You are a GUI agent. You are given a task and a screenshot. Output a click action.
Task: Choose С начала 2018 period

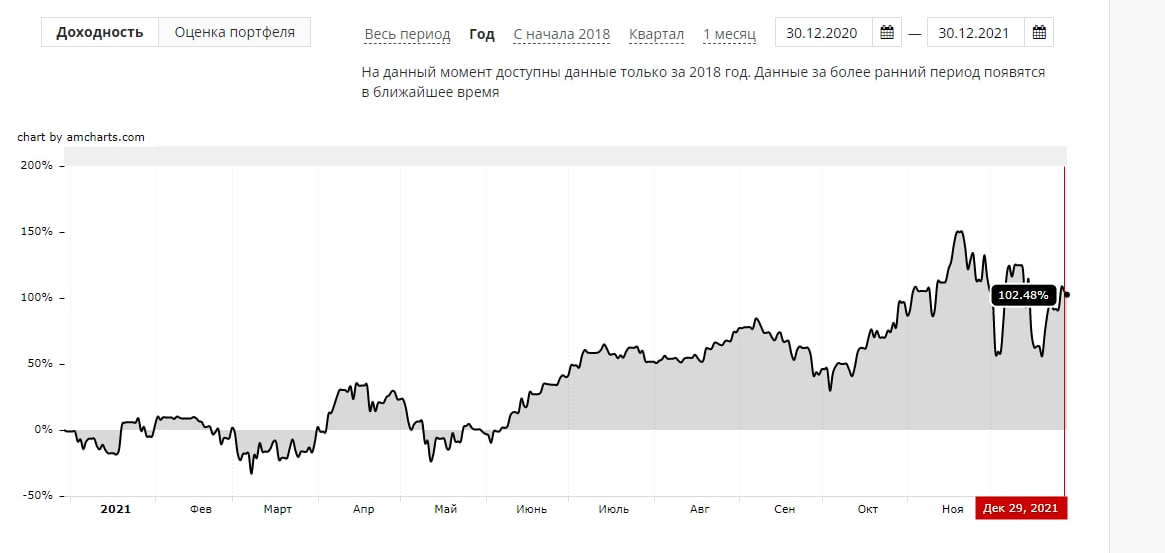[561, 34]
